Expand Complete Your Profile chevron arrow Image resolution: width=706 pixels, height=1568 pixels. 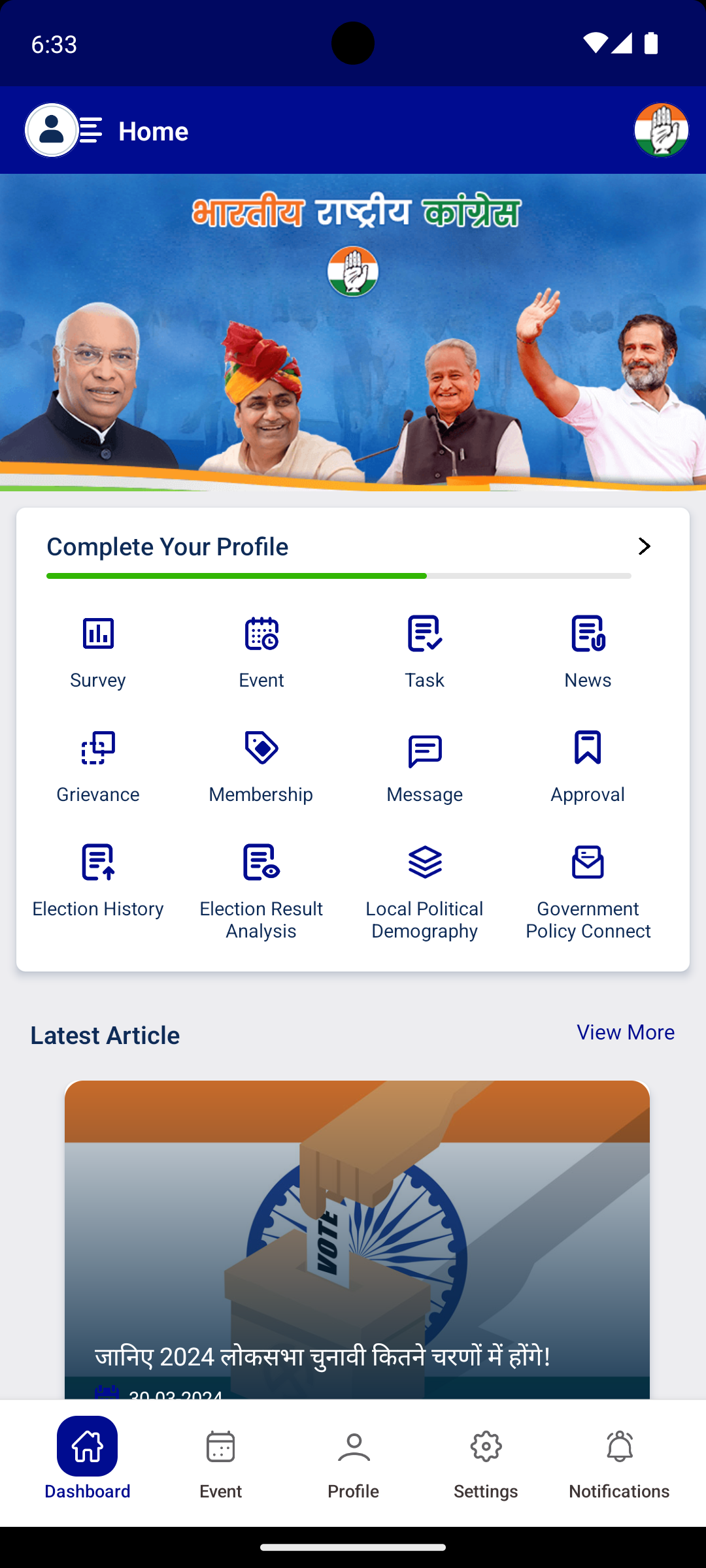[x=645, y=546]
